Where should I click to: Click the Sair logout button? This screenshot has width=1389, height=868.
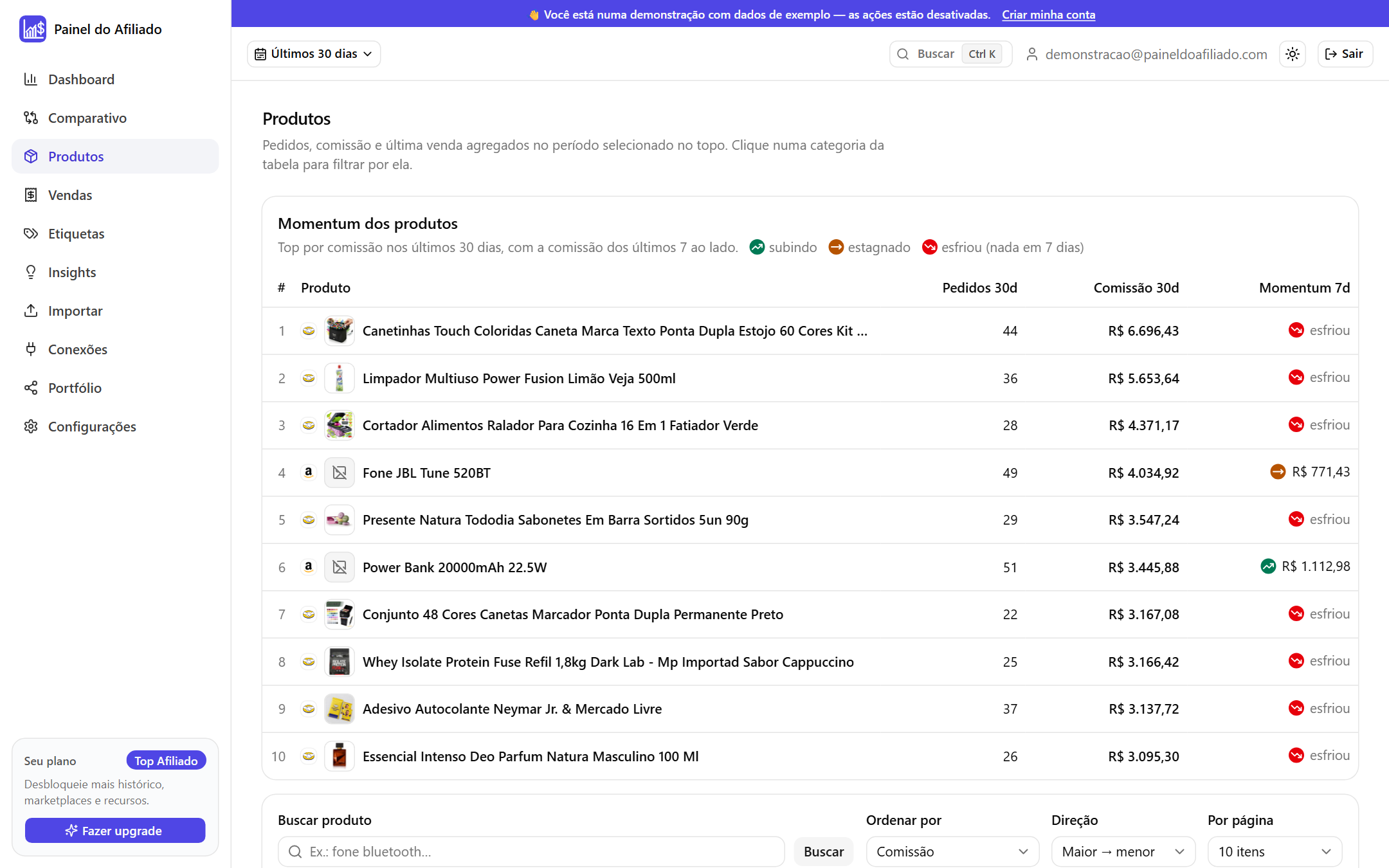[x=1345, y=54]
